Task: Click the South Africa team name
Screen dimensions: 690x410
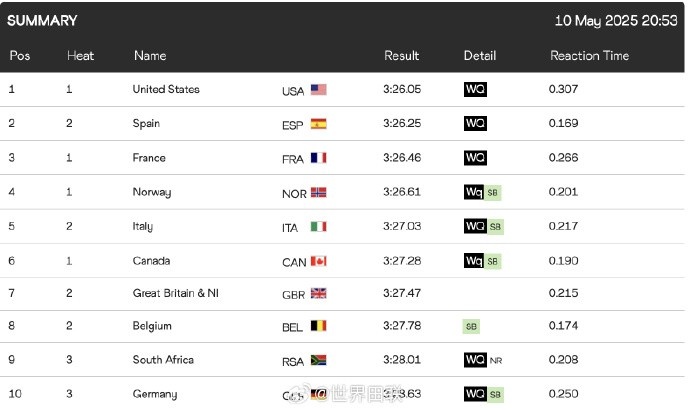Action: click(163, 359)
